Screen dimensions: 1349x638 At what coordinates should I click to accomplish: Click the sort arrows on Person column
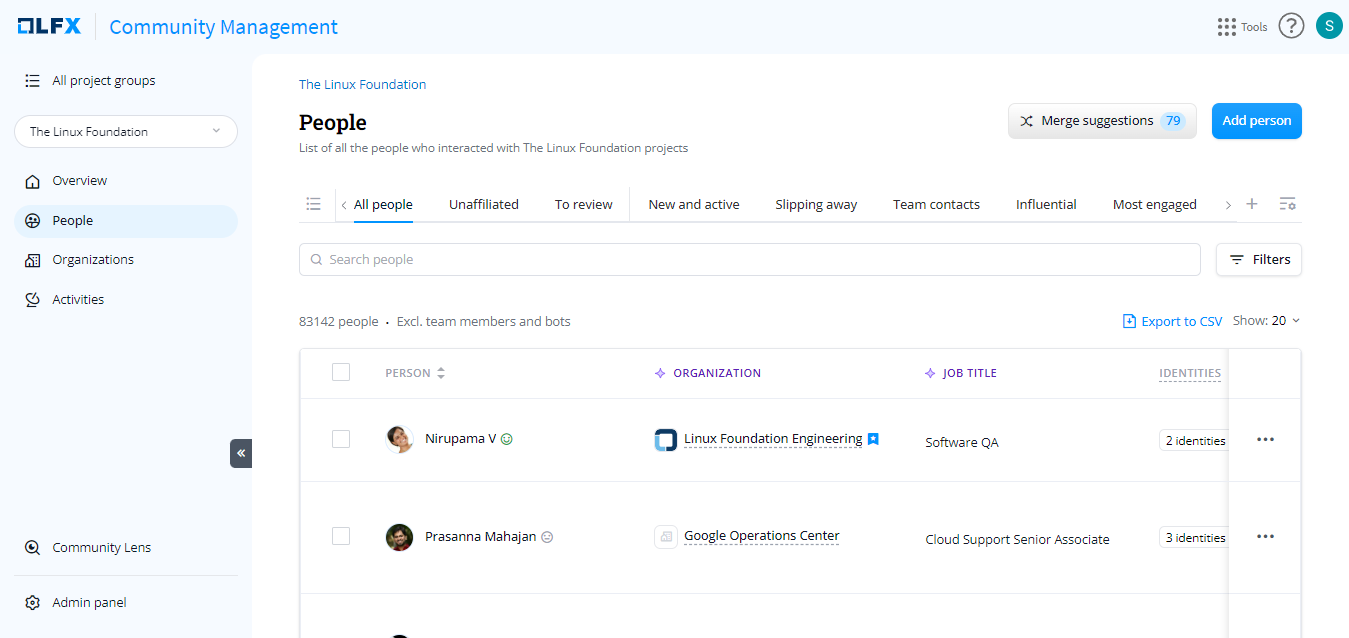pyautogui.click(x=441, y=373)
